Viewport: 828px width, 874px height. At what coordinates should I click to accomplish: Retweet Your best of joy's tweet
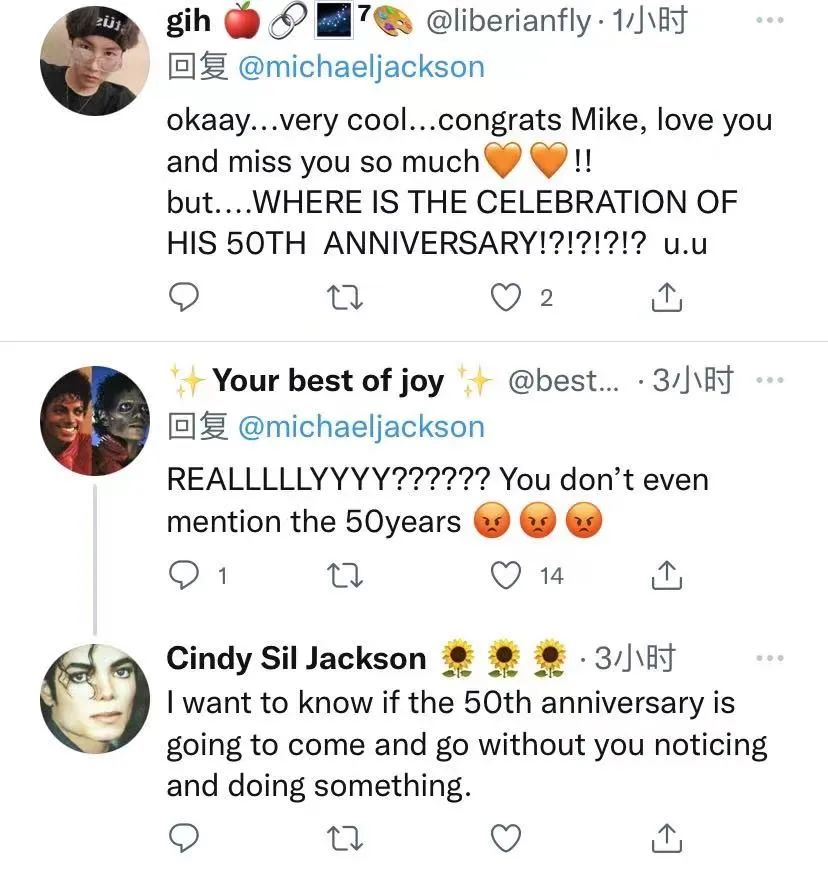point(346,575)
